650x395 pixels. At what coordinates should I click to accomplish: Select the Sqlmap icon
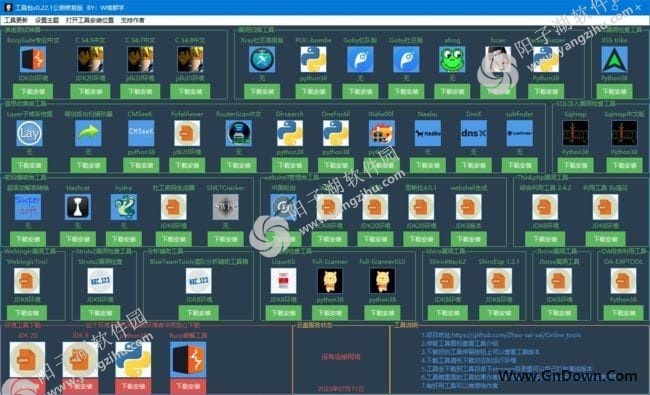[575, 133]
